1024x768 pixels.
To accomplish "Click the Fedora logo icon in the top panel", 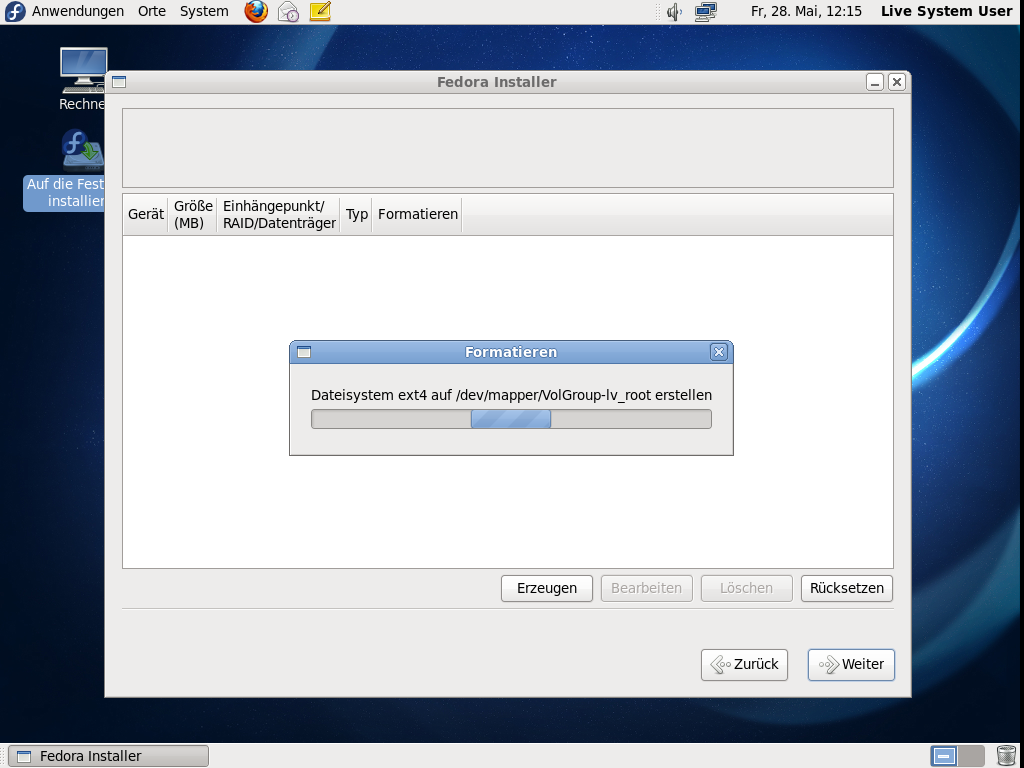I will click(x=14, y=11).
